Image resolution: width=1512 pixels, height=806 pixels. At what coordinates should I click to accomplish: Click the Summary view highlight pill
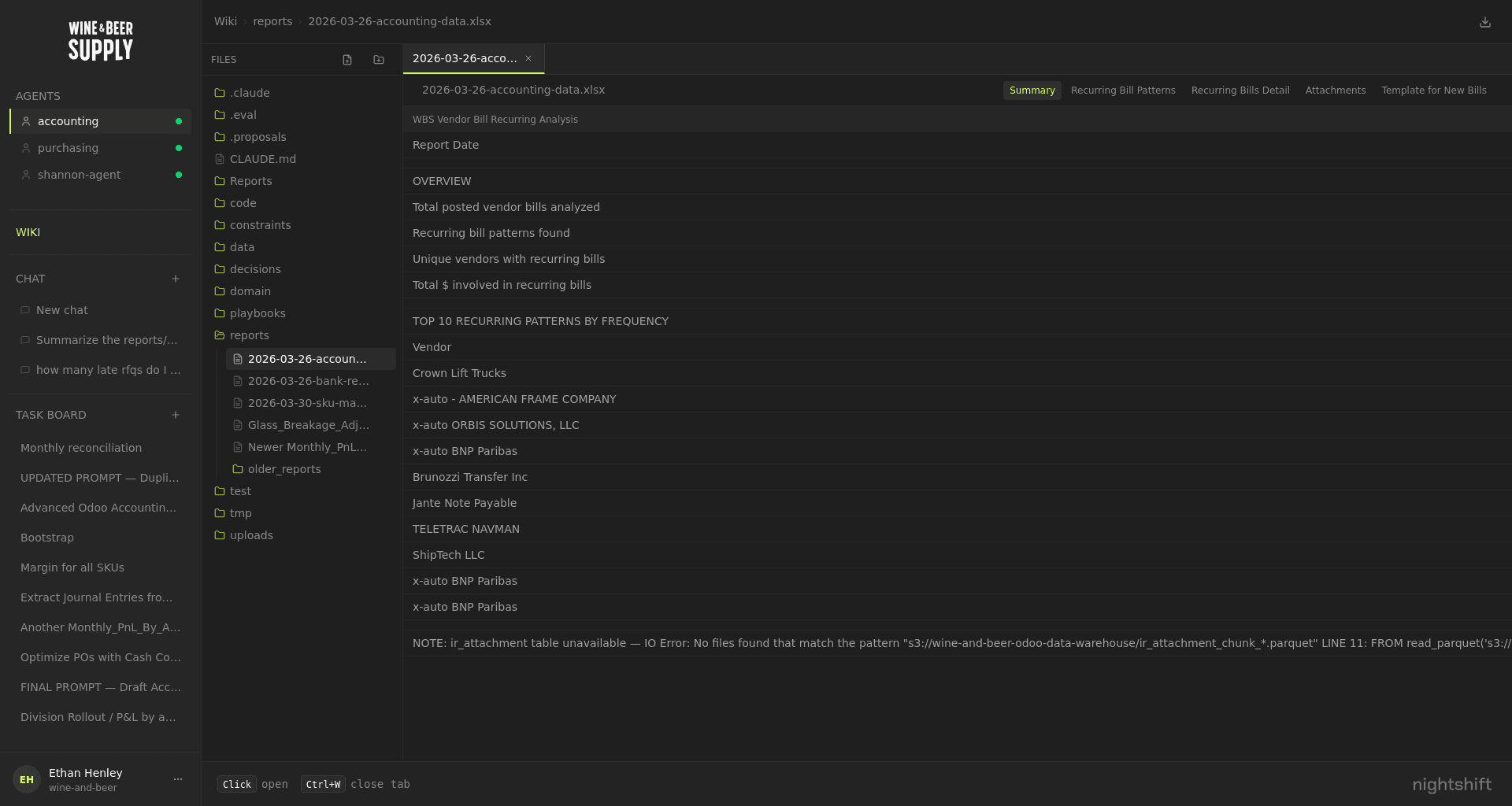point(1032,90)
